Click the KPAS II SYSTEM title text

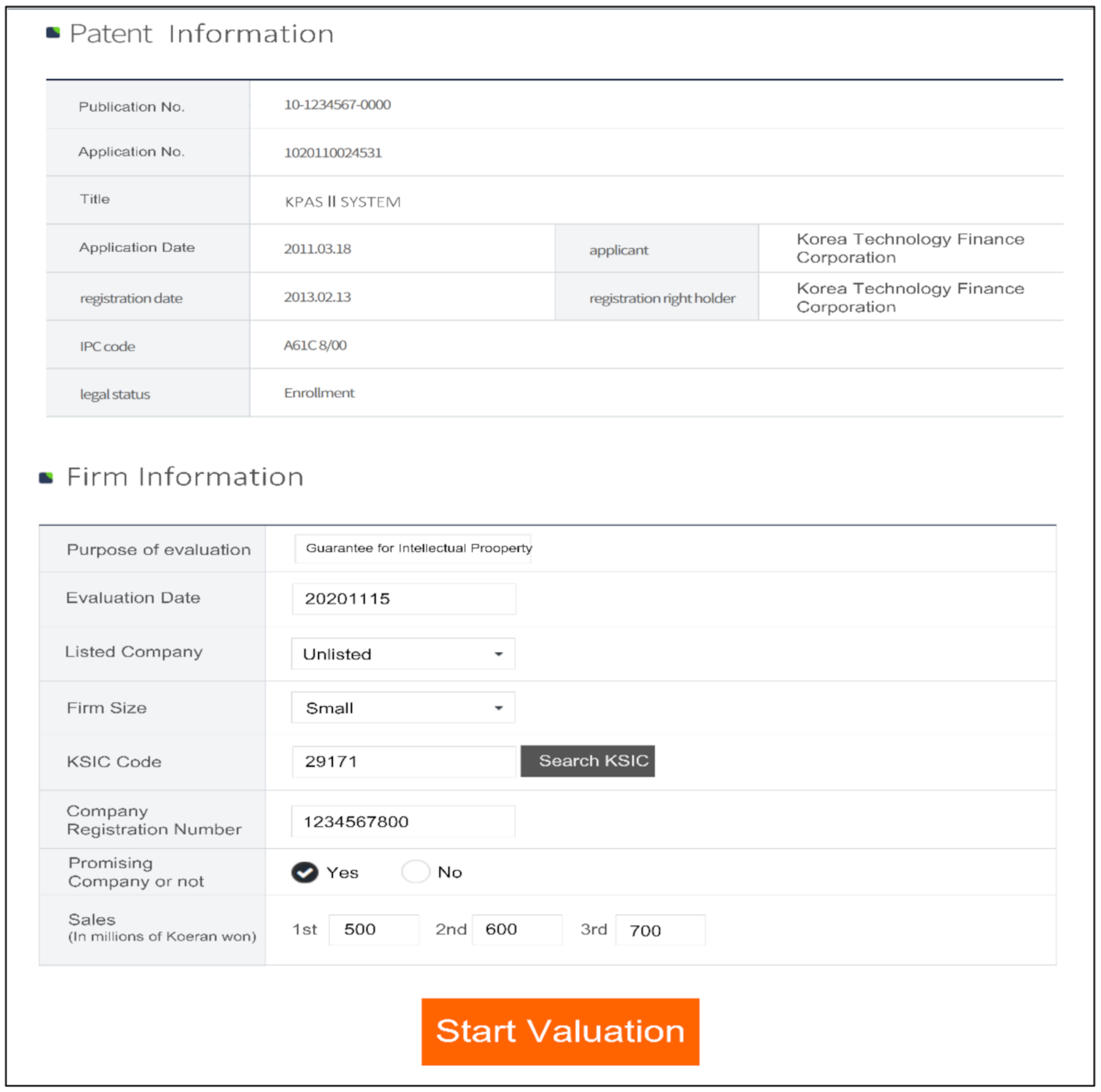tap(342, 202)
